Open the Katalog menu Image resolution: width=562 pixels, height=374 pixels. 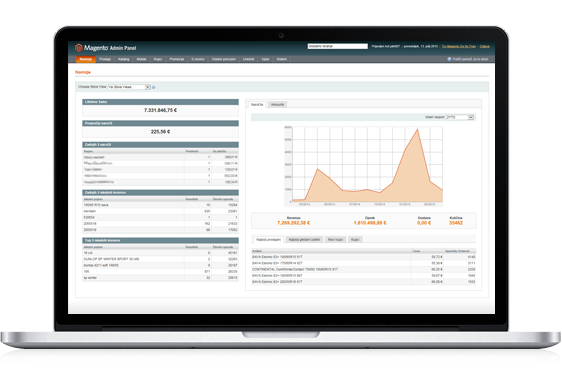pyautogui.click(x=124, y=59)
